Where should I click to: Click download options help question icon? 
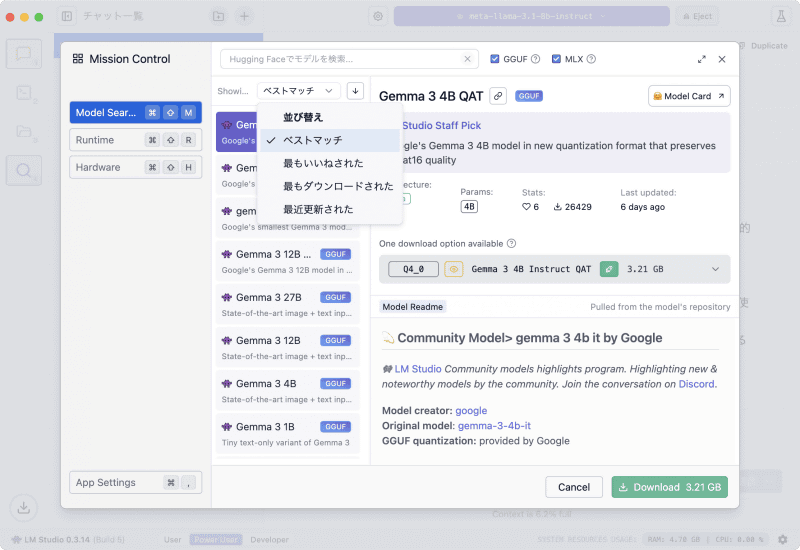[x=512, y=243]
